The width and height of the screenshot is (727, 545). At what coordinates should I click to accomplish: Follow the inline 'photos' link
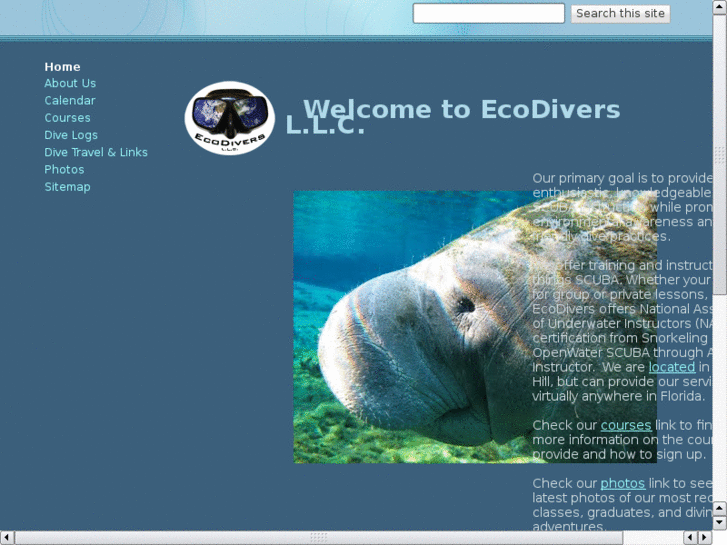coord(622,483)
